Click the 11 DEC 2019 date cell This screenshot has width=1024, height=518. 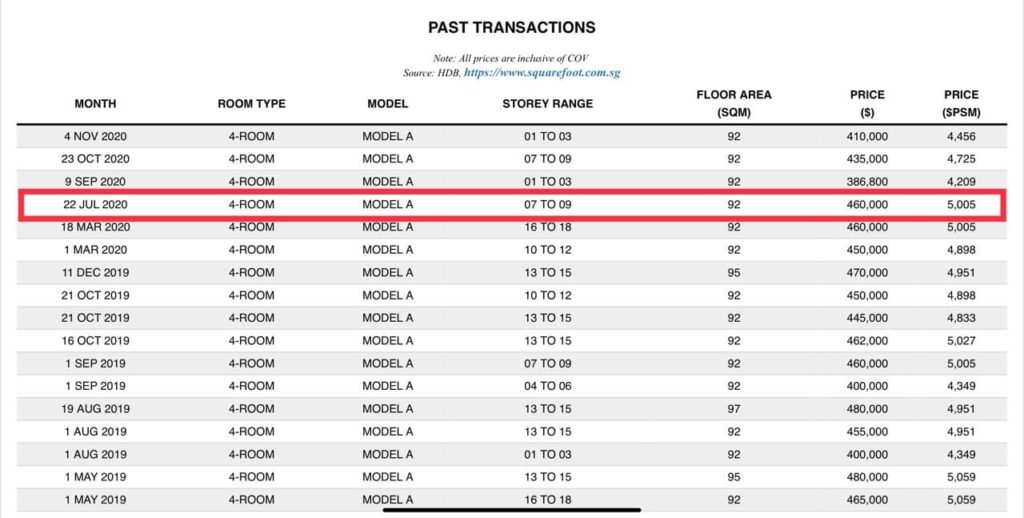(x=96, y=273)
